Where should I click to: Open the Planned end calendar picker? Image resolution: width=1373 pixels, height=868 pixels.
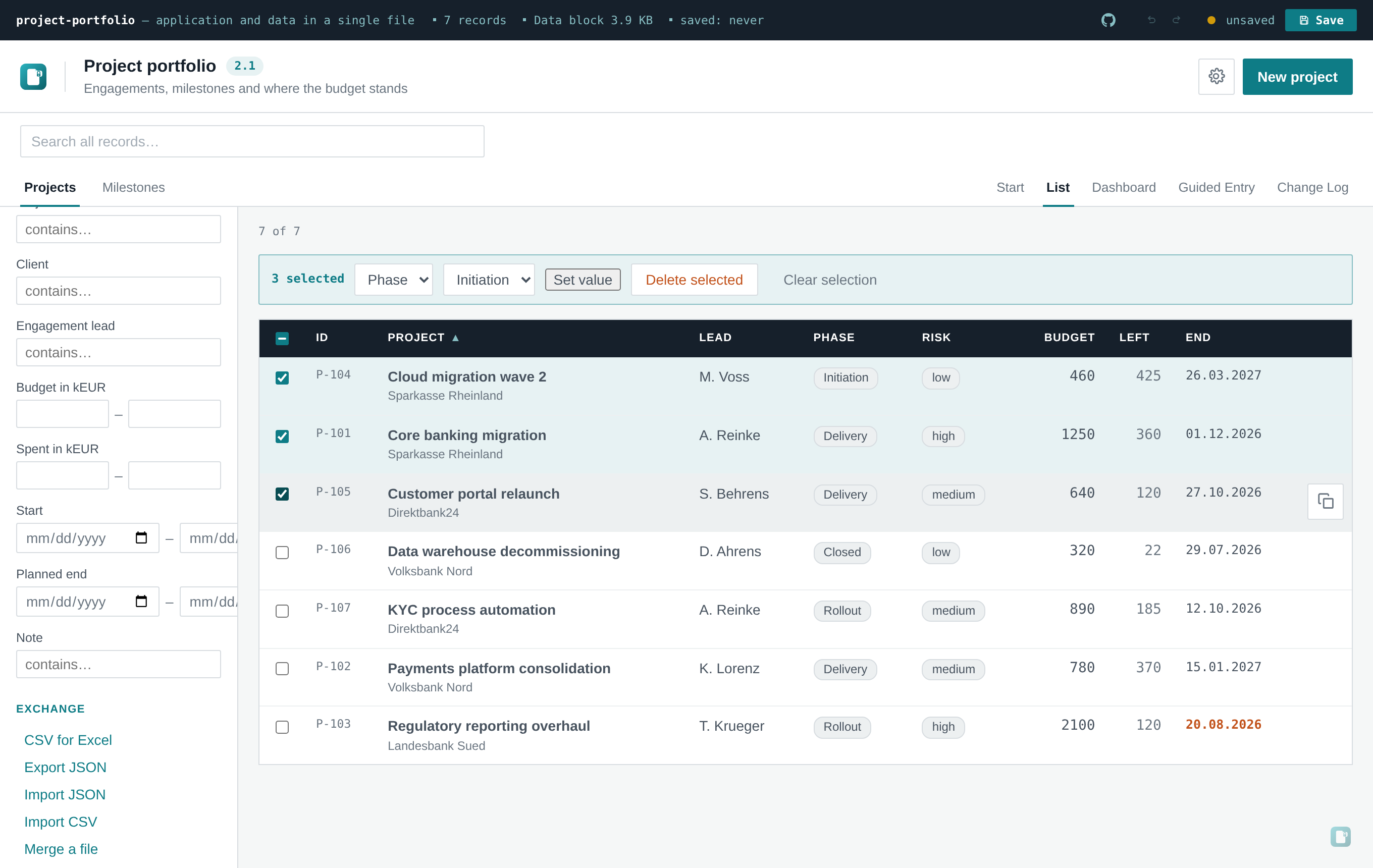click(x=141, y=601)
